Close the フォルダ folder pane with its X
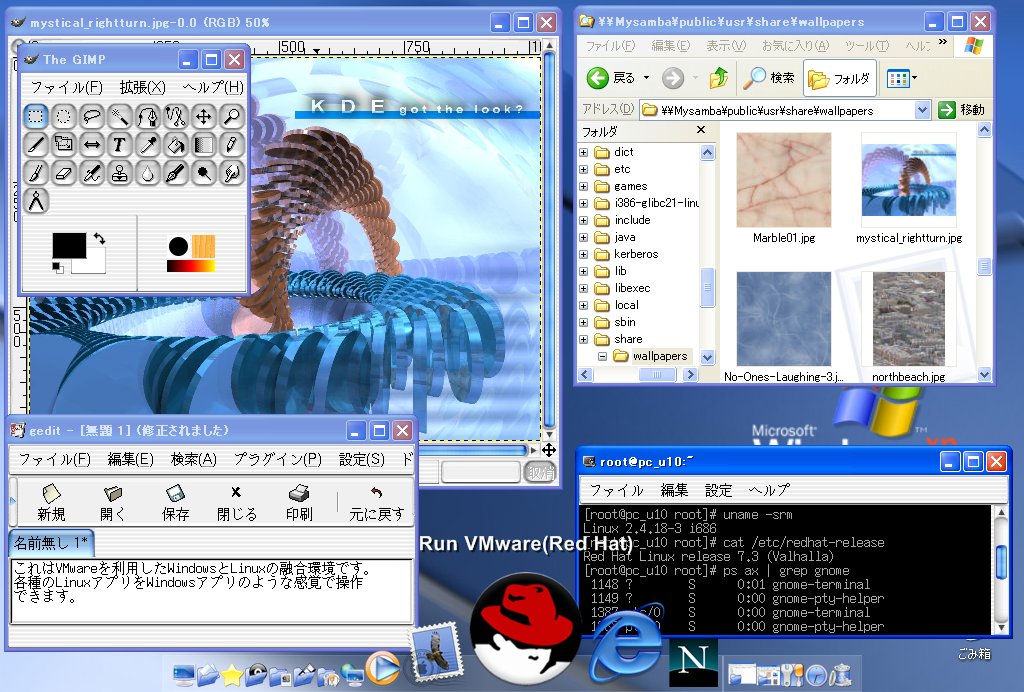This screenshot has height=692, width=1024. coord(701,130)
